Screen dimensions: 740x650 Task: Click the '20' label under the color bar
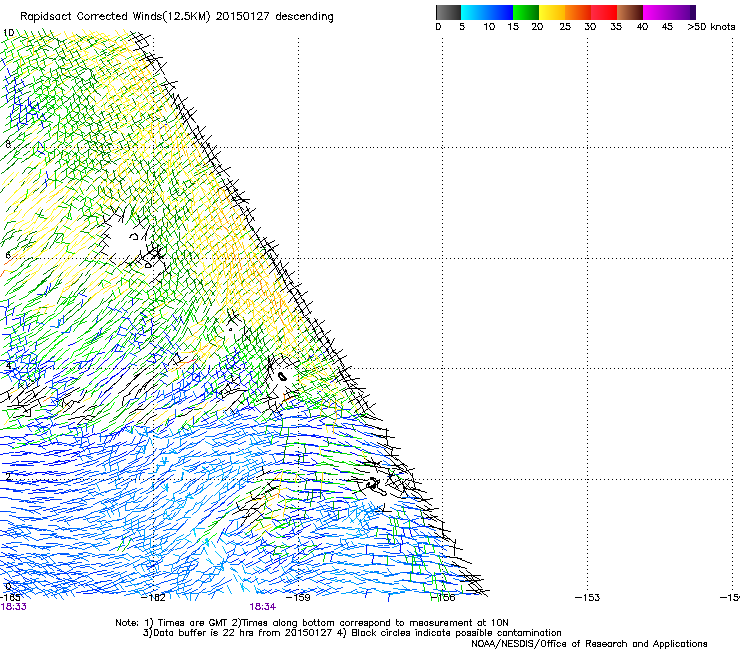pos(537,27)
